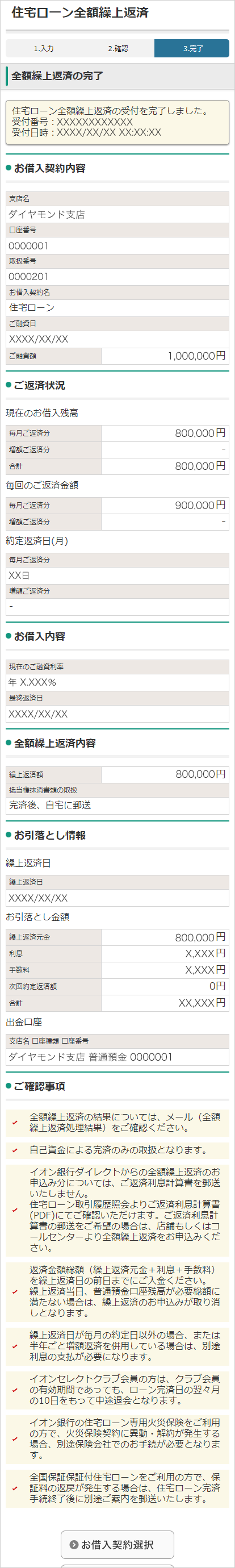Click the 出金口座 普通預金 account row
Screen dimensions: 235x1568
pos(117,1057)
